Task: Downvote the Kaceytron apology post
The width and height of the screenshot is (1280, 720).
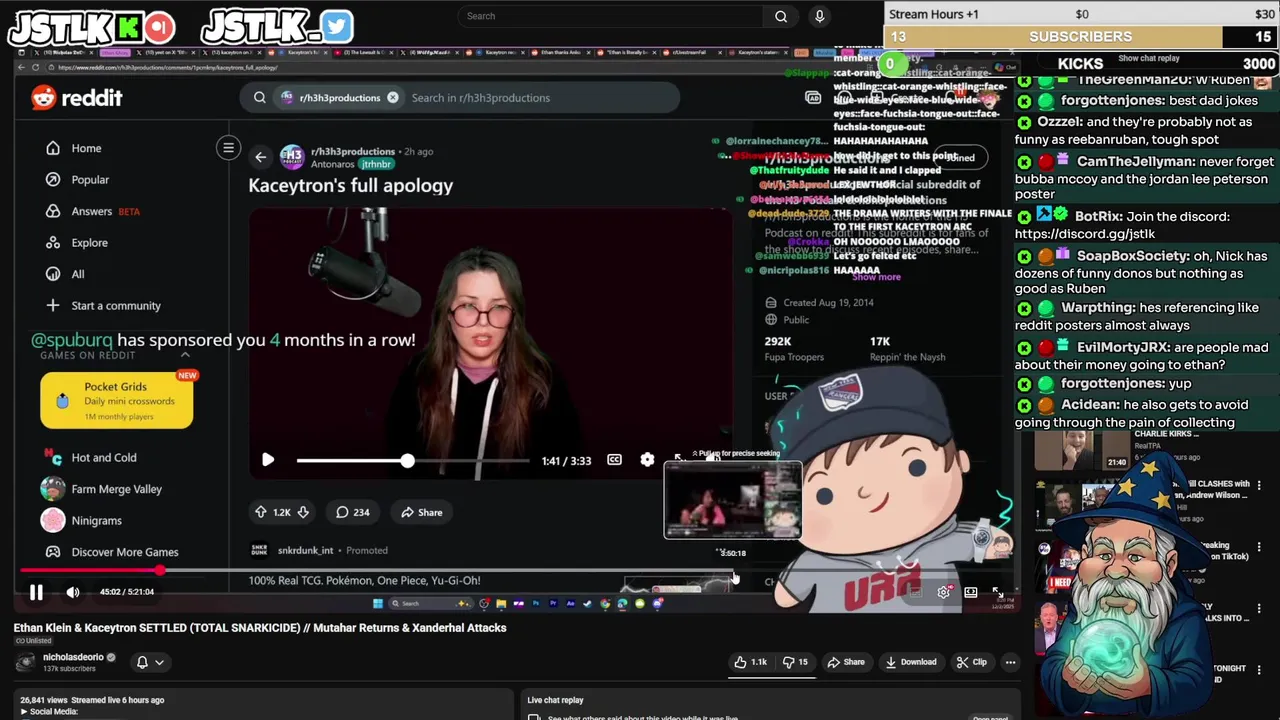Action: click(x=303, y=512)
